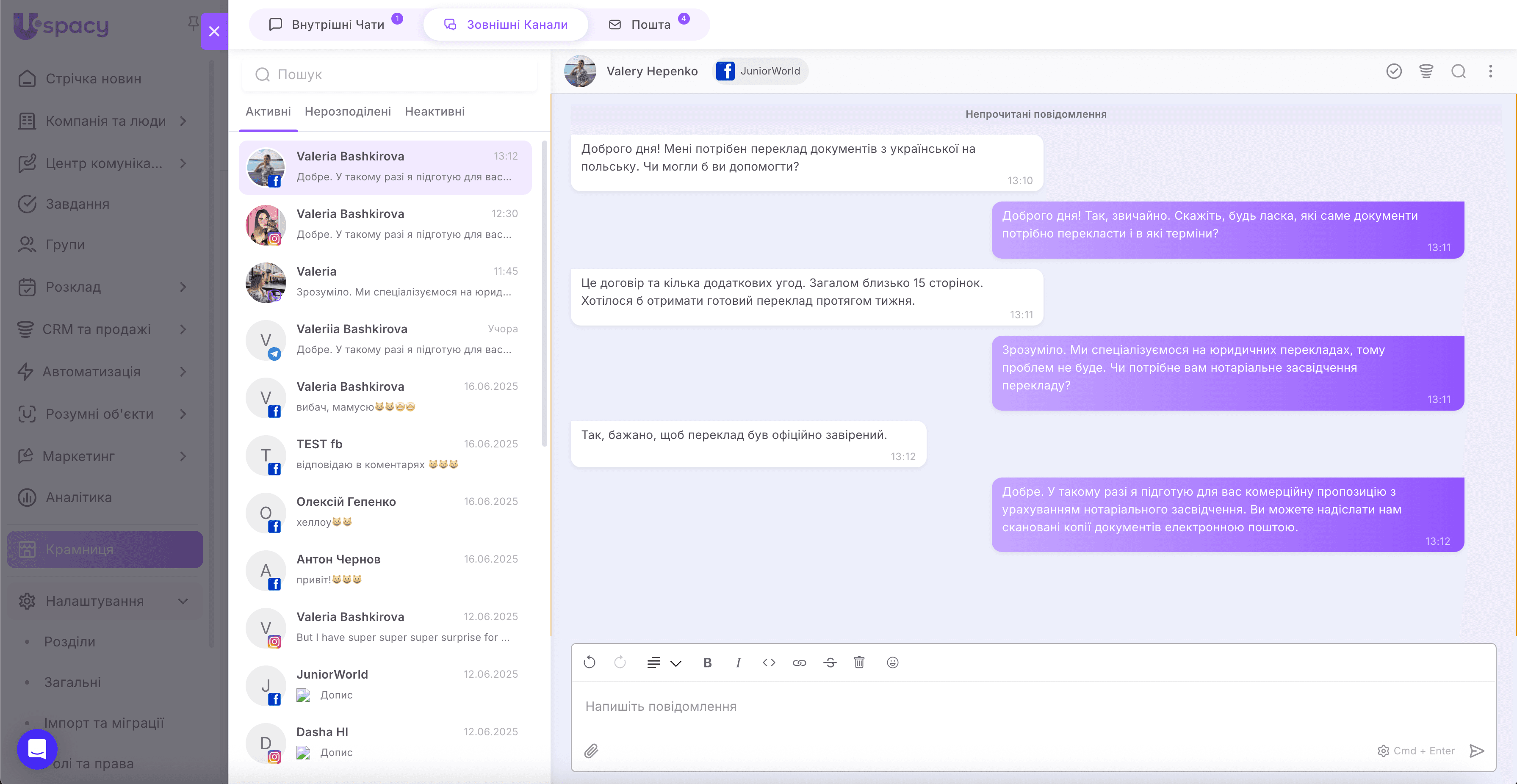This screenshot has height=784, width=1517.
Task: Expand the CRM та продажі menu
Action: coord(183,329)
